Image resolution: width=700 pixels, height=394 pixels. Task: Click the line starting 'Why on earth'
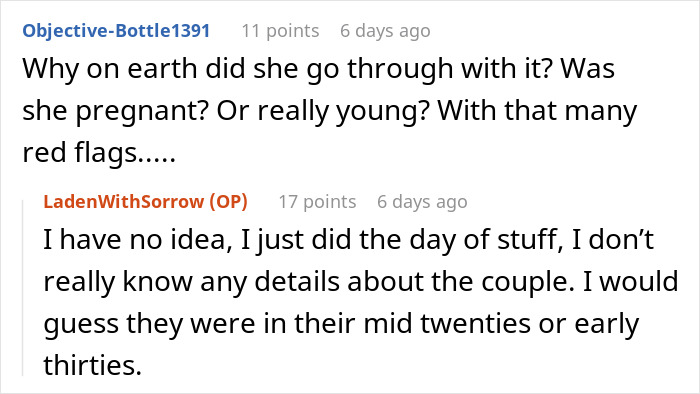(x=318, y=69)
